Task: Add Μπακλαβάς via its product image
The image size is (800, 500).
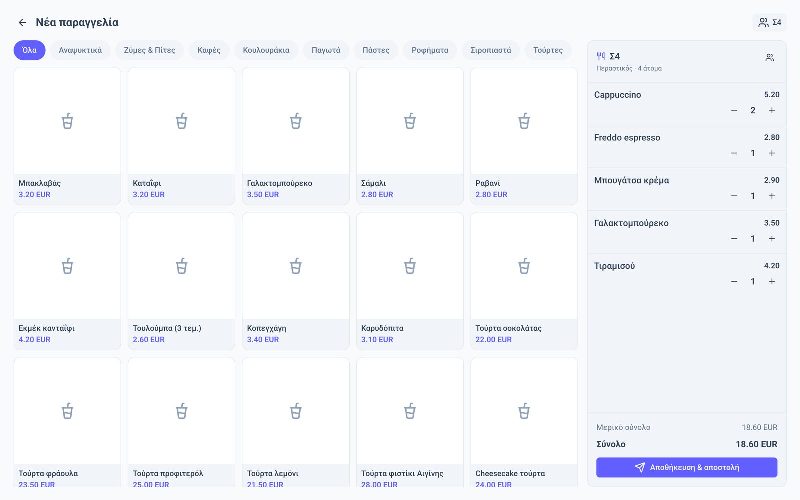Action: (x=67, y=121)
